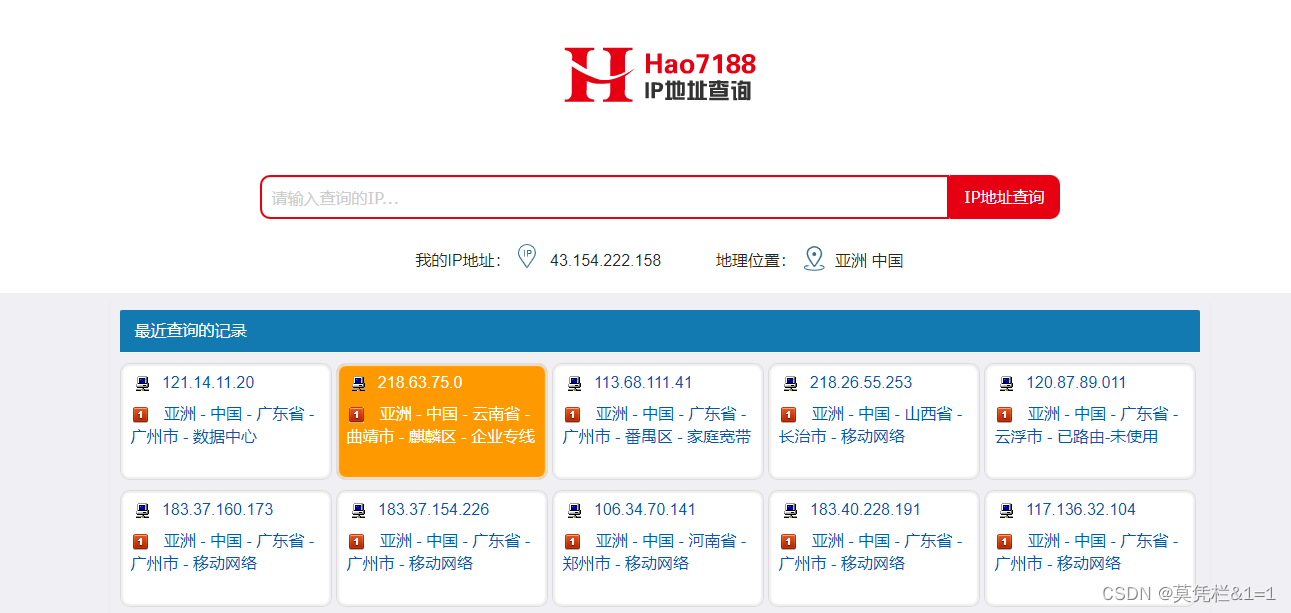The height and width of the screenshot is (613, 1291).
Task: Click the computer icon next to 117.136.32.104
Action: [1005, 509]
